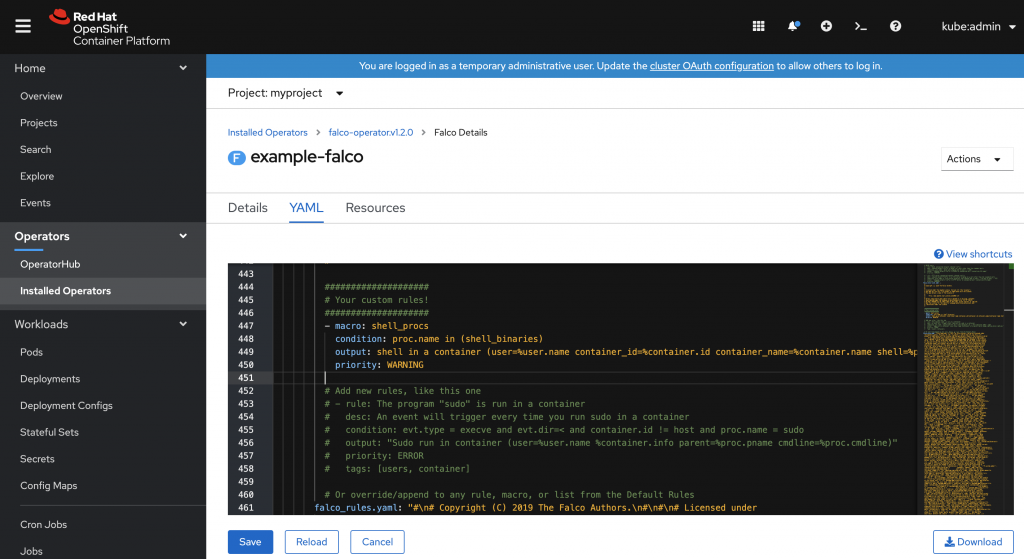Open Projects in the sidebar

click(x=39, y=123)
